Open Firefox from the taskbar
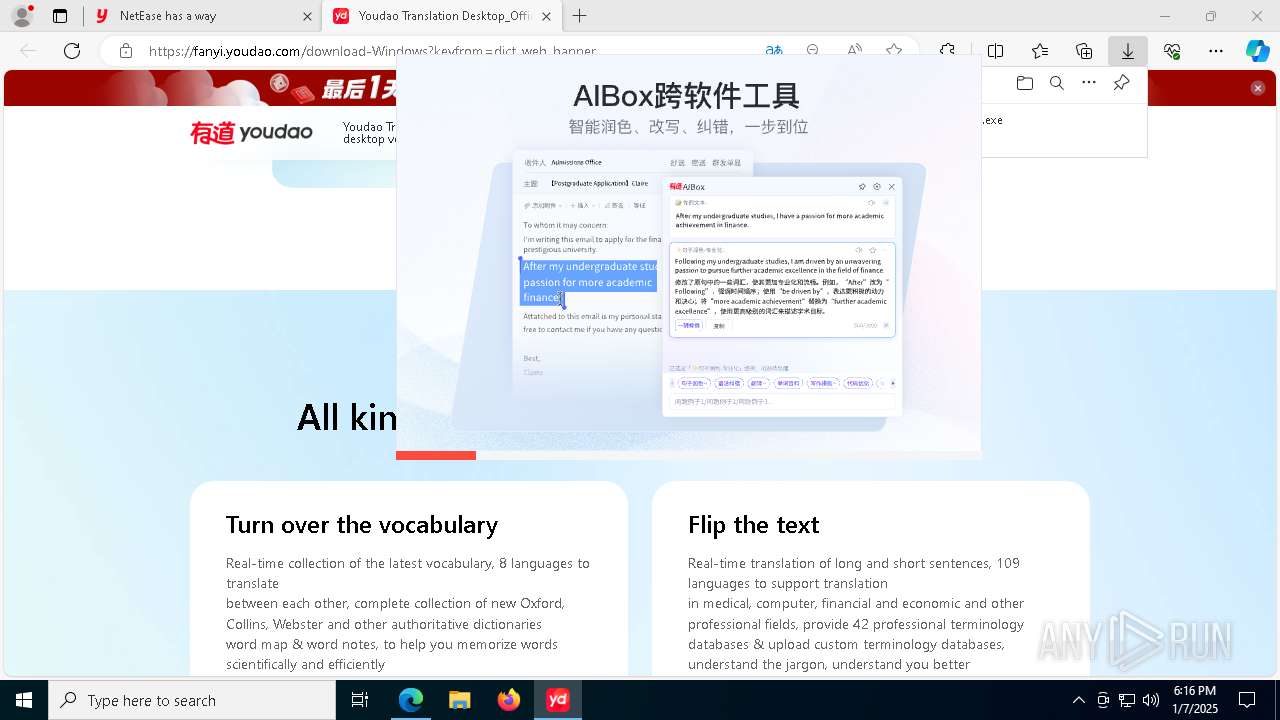 509,700
